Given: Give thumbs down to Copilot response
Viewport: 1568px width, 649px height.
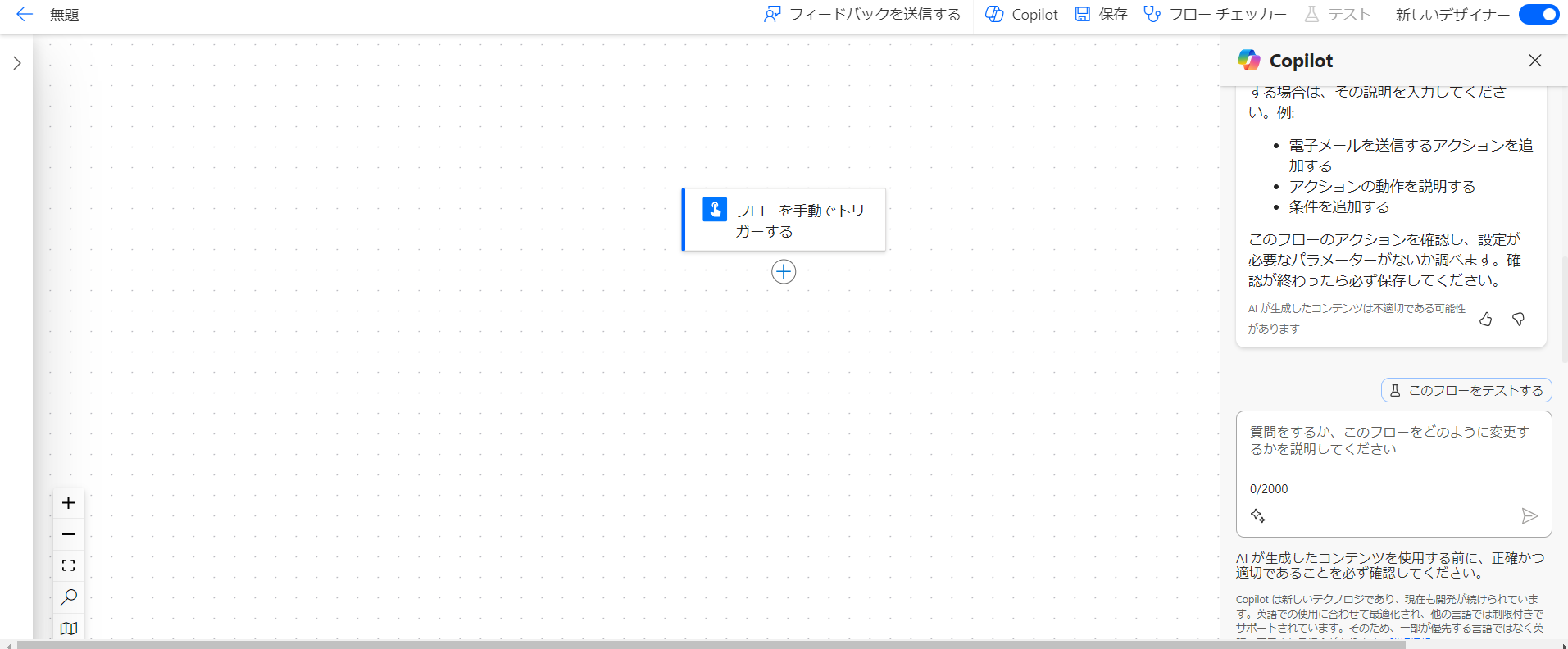Looking at the screenshot, I should click(x=1518, y=320).
